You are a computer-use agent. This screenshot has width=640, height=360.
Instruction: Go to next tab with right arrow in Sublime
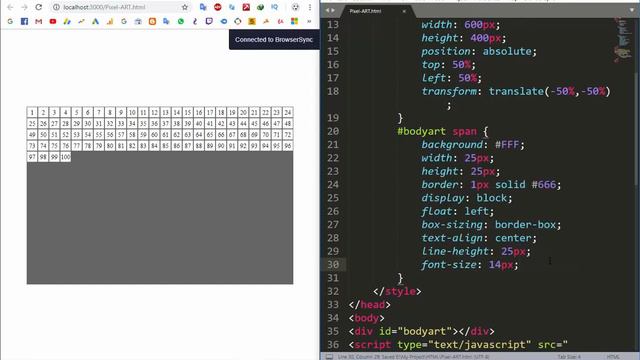pyautogui.click(x=333, y=11)
